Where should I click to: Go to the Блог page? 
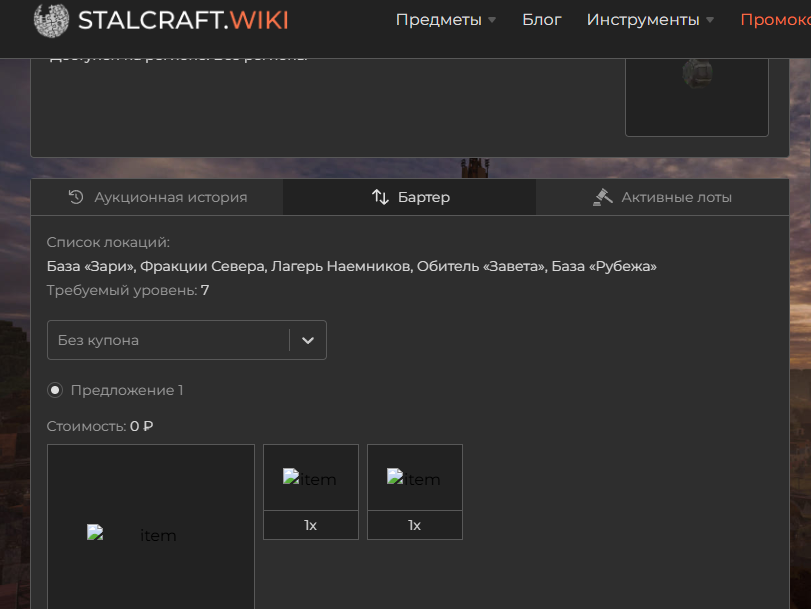click(x=542, y=20)
